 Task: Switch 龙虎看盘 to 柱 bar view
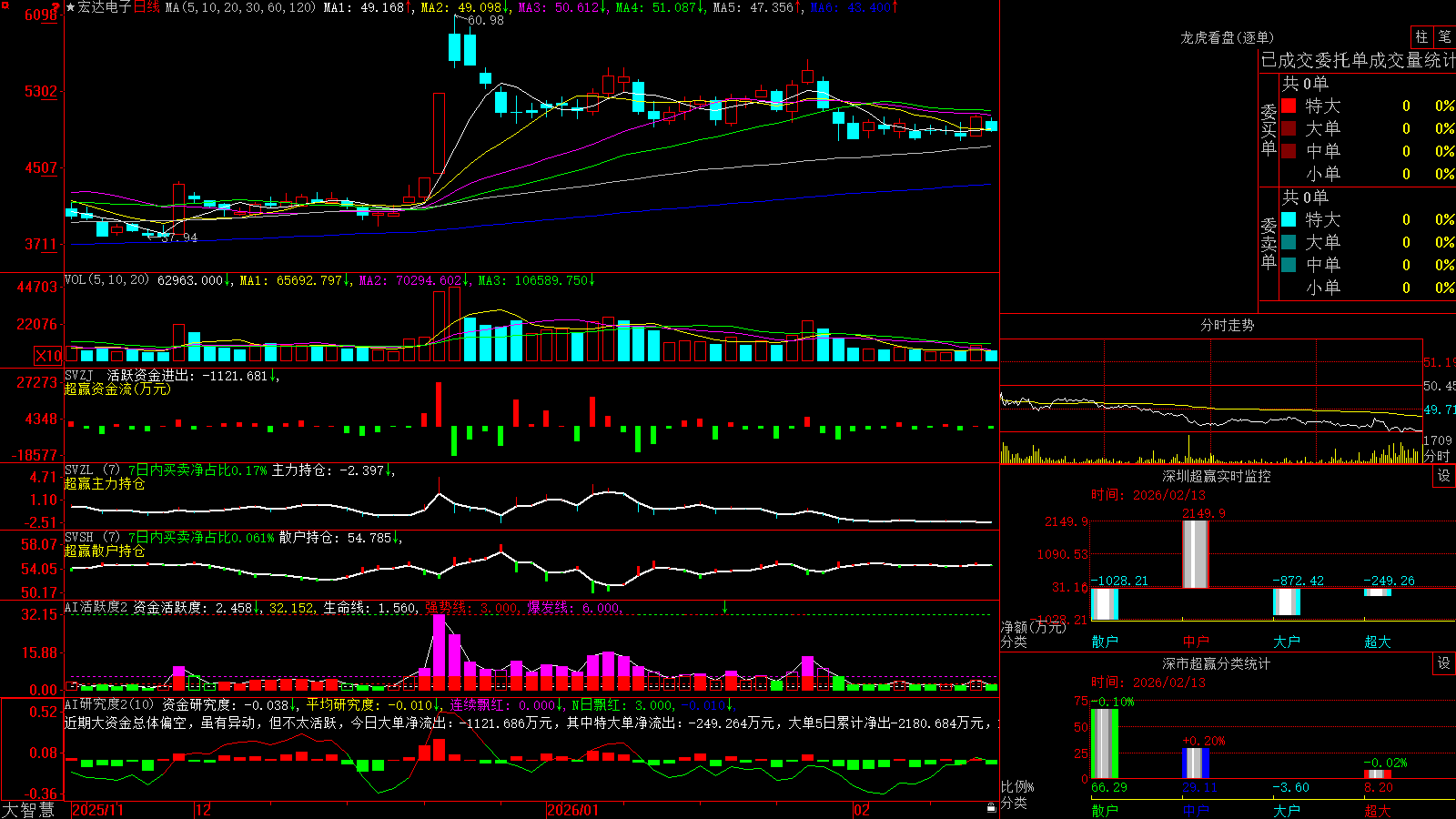(x=1421, y=37)
